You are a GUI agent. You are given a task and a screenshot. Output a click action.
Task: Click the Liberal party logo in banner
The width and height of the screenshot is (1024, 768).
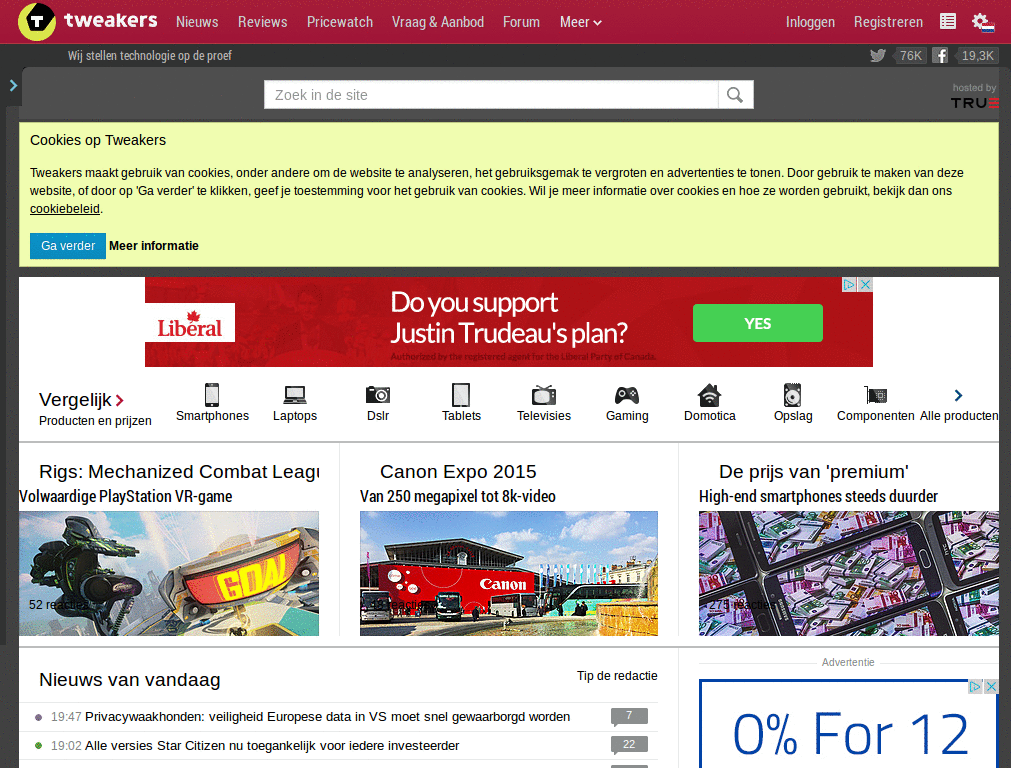[x=189, y=323]
